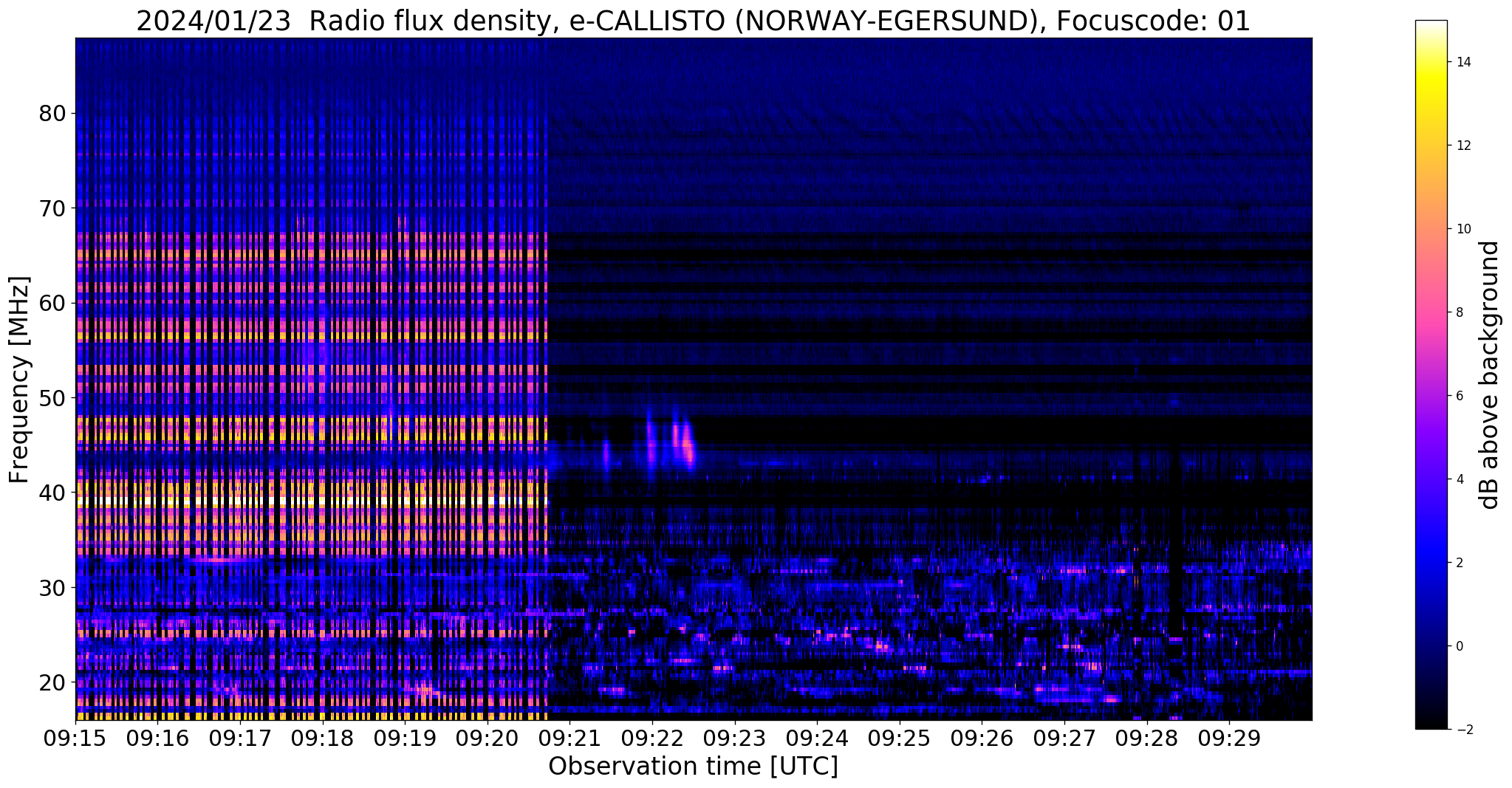Click the colorbar tick value 14

pos(1463,62)
